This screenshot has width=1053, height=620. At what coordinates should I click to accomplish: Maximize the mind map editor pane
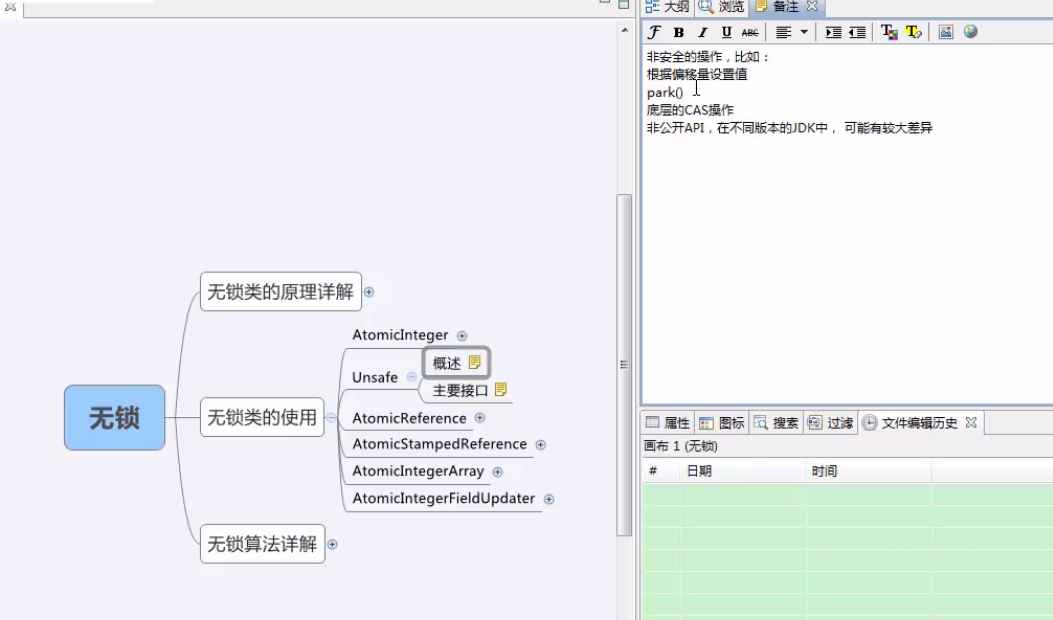(x=624, y=4)
